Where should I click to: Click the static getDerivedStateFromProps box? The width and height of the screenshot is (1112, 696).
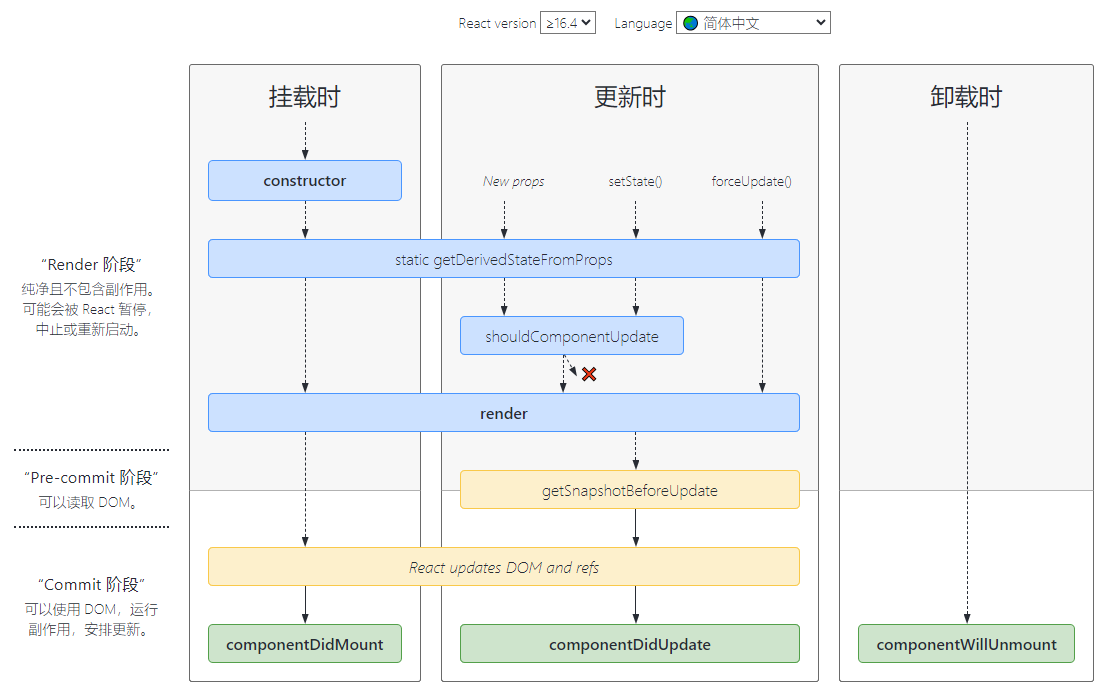(x=503, y=259)
